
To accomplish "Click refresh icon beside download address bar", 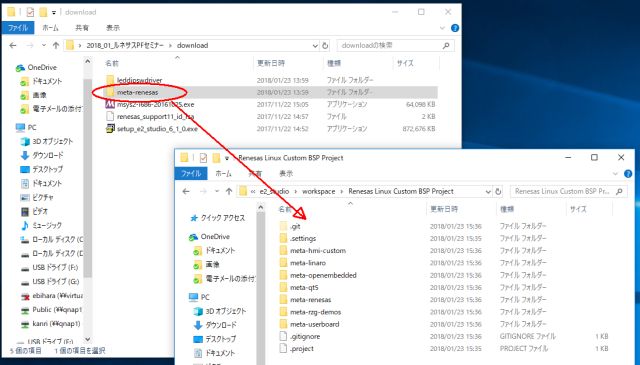I will click(325, 45).
